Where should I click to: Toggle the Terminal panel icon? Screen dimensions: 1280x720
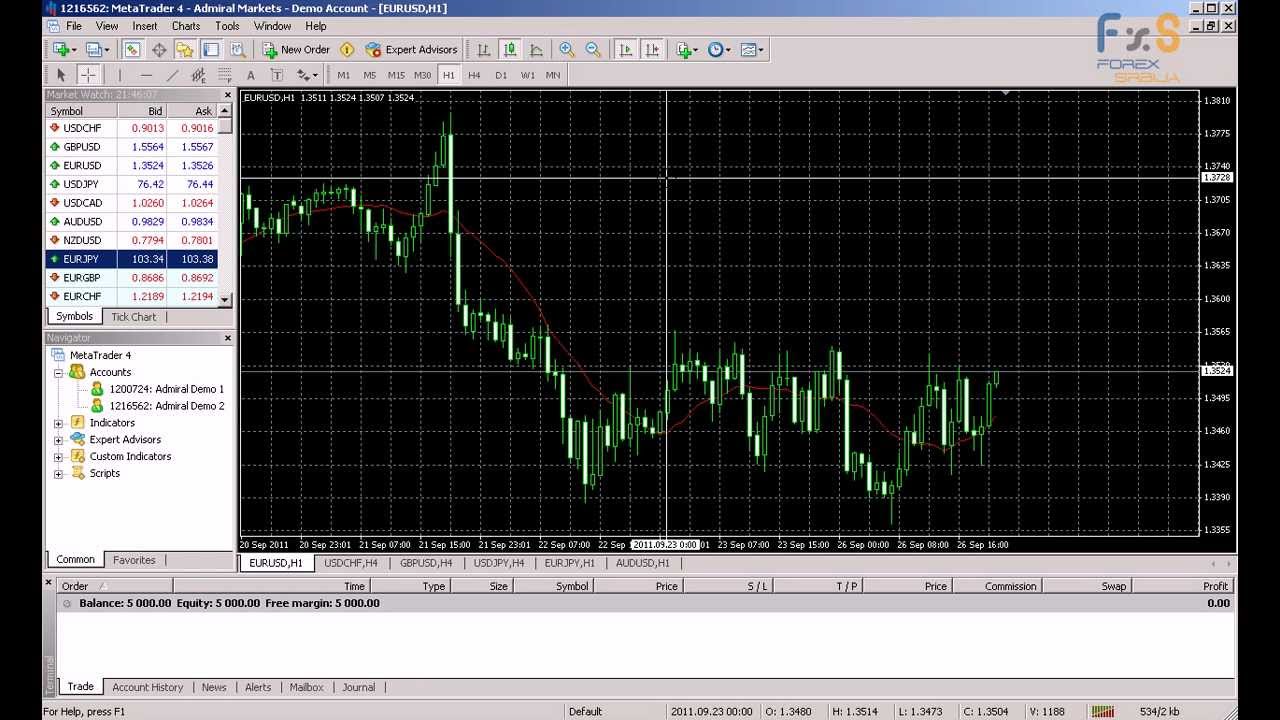click(211, 49)
